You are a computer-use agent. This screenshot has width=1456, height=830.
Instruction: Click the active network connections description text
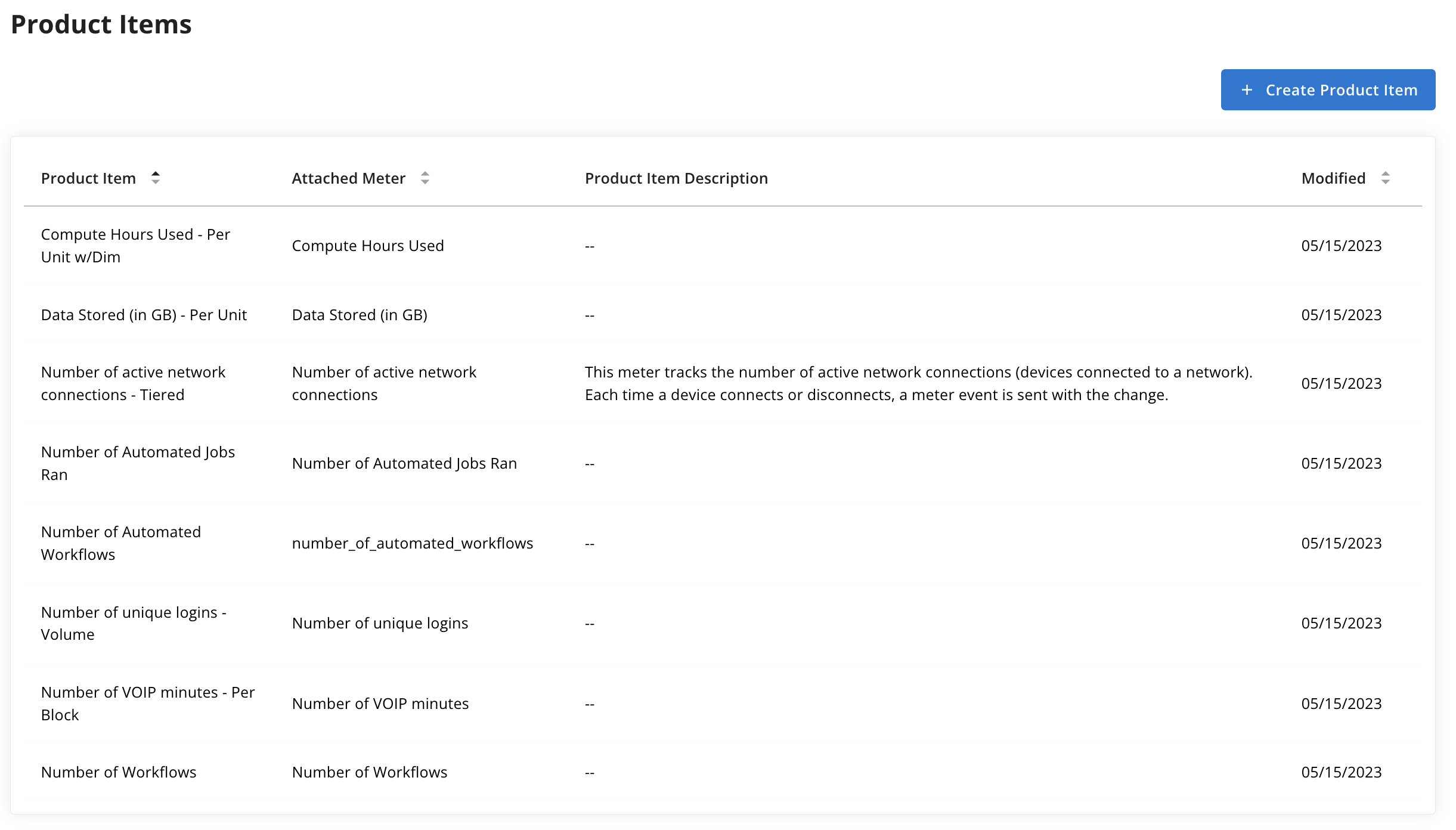pyautogui.click(x=918, y=383)
